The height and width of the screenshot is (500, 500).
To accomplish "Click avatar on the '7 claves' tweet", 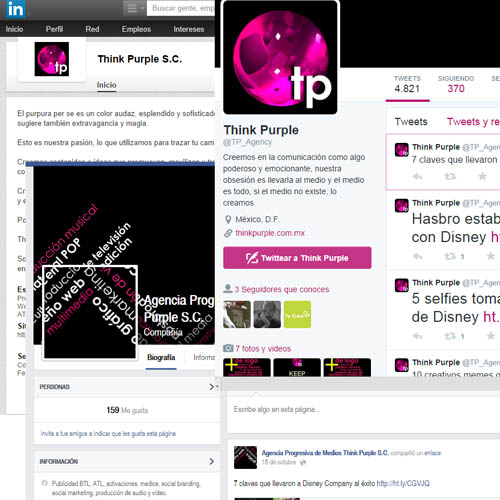I will tap(402, 150).
